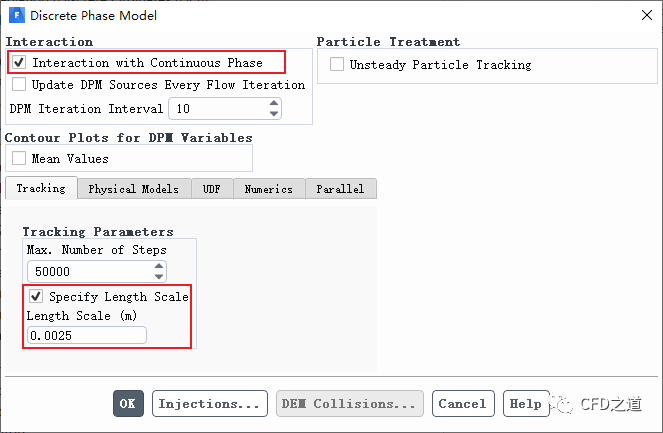Uncheck Specify Length Scale option

36,297
